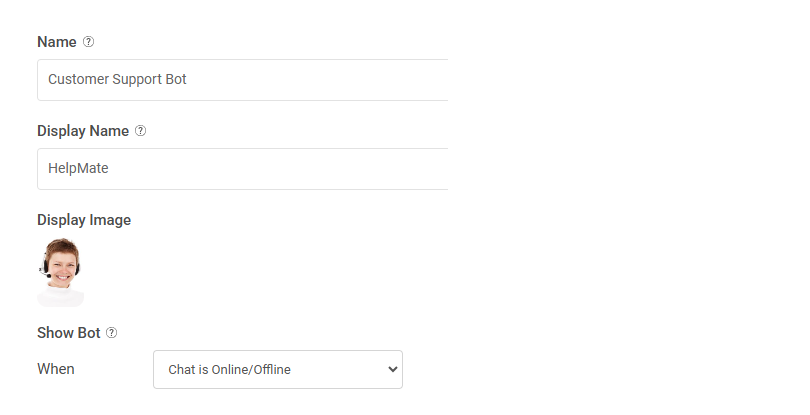Click the arrow on the When selector

(x=391, y=369)
